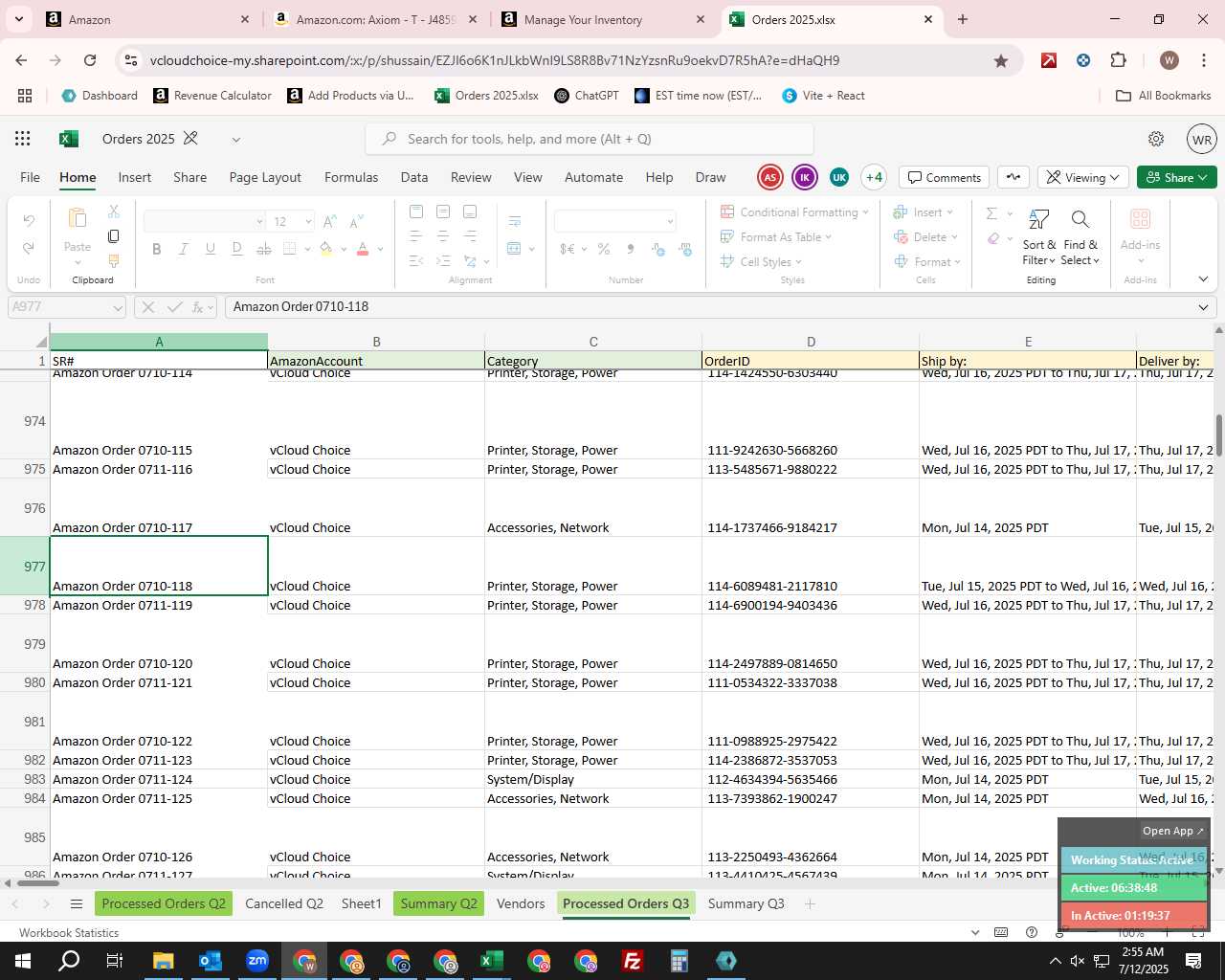The image size is (1225, 980).
Task: Click in the Search for tools box
Action: (590, 139)
